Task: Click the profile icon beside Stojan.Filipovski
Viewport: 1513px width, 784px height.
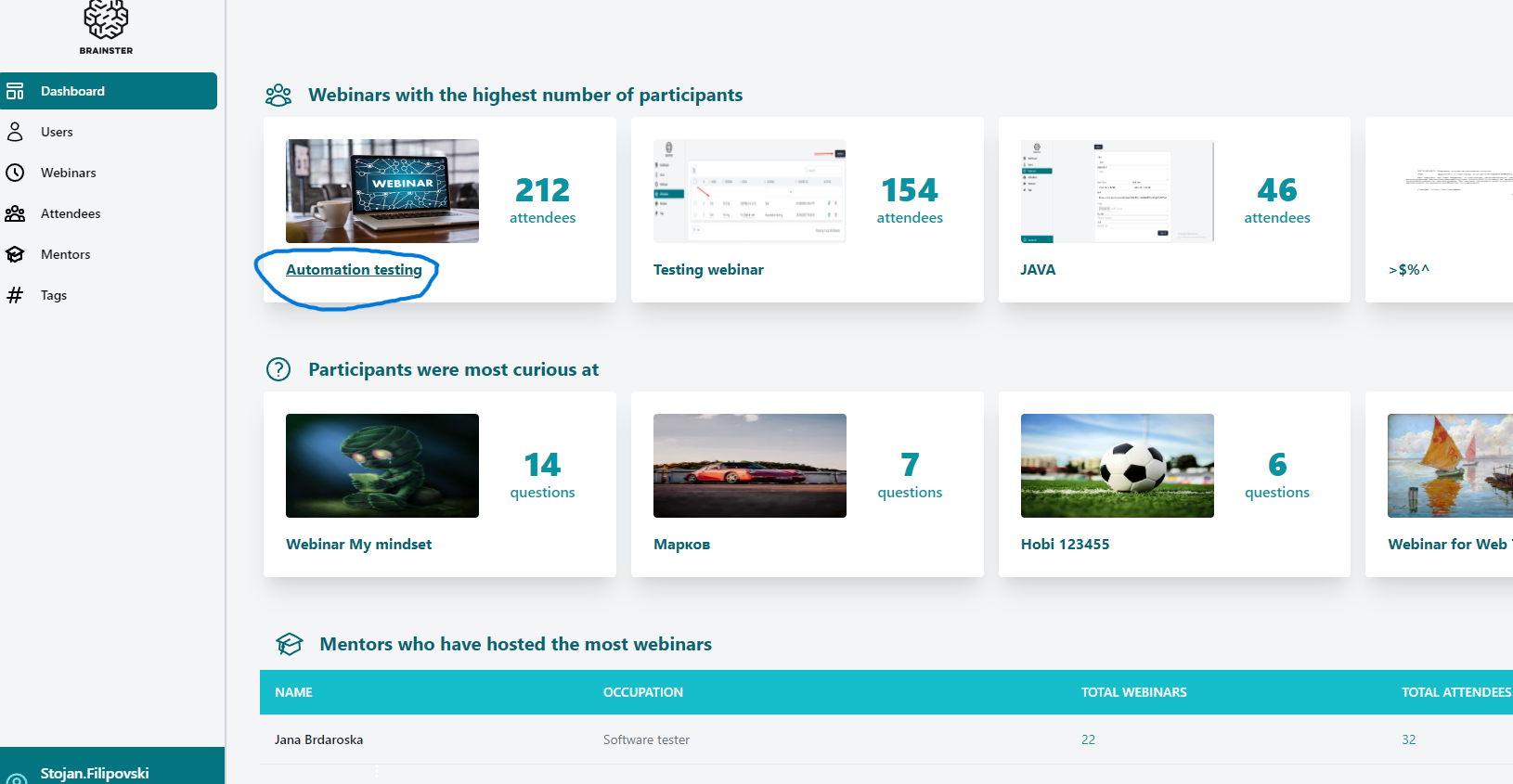Action: (x=16, y=778)
